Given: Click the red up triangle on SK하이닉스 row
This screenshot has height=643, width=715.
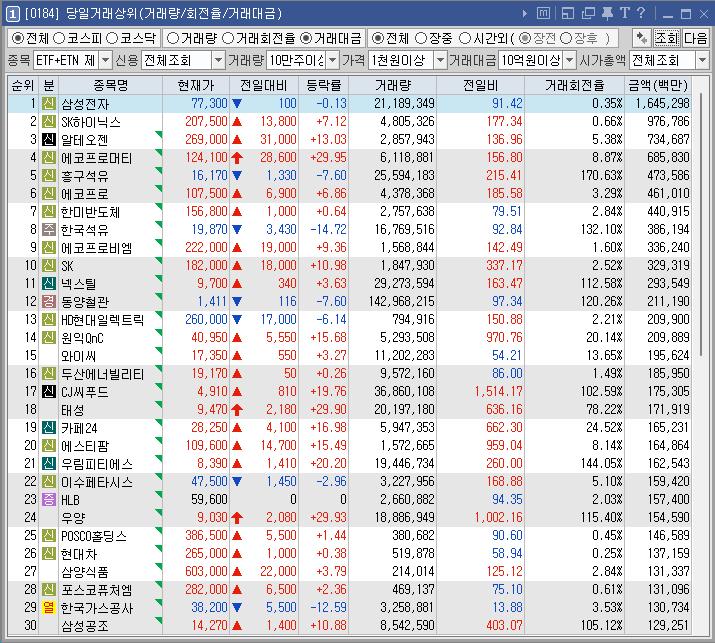Looking at the screenshot, I should 237,122.
